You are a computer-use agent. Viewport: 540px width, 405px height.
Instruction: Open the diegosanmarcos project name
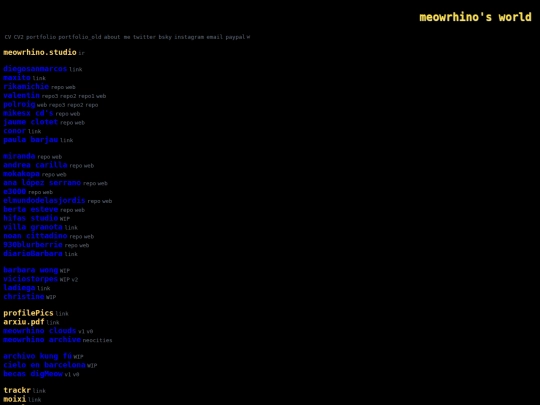click(35, 69)
